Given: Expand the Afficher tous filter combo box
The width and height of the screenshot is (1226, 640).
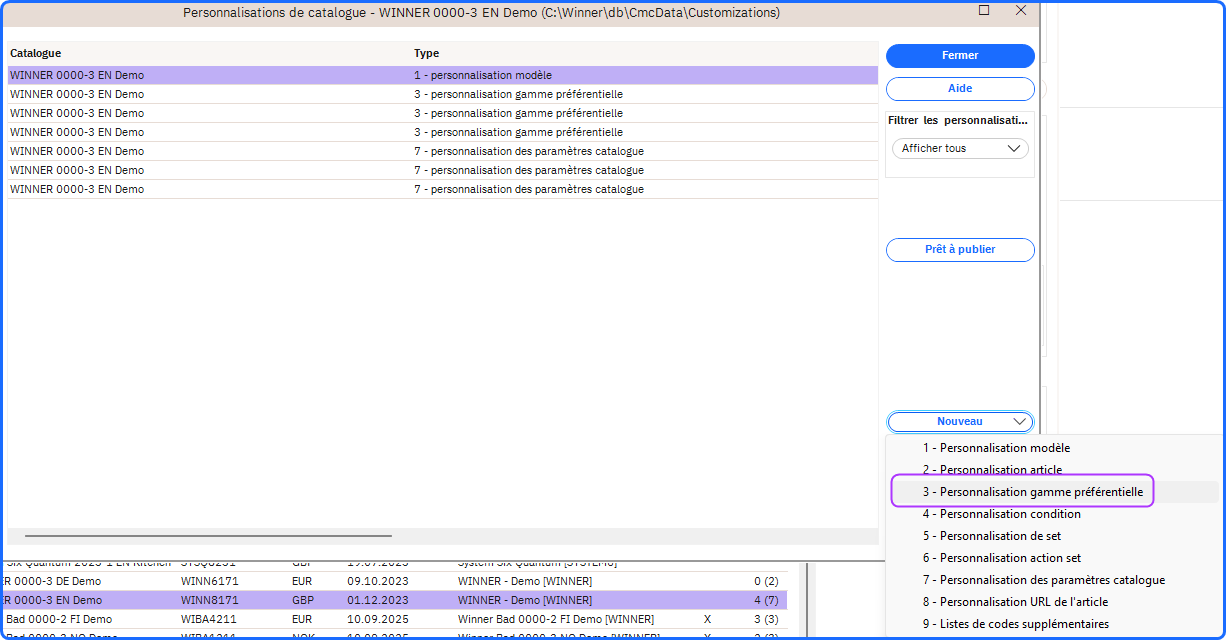Looking at the screenshot, I should click(960, 148).
